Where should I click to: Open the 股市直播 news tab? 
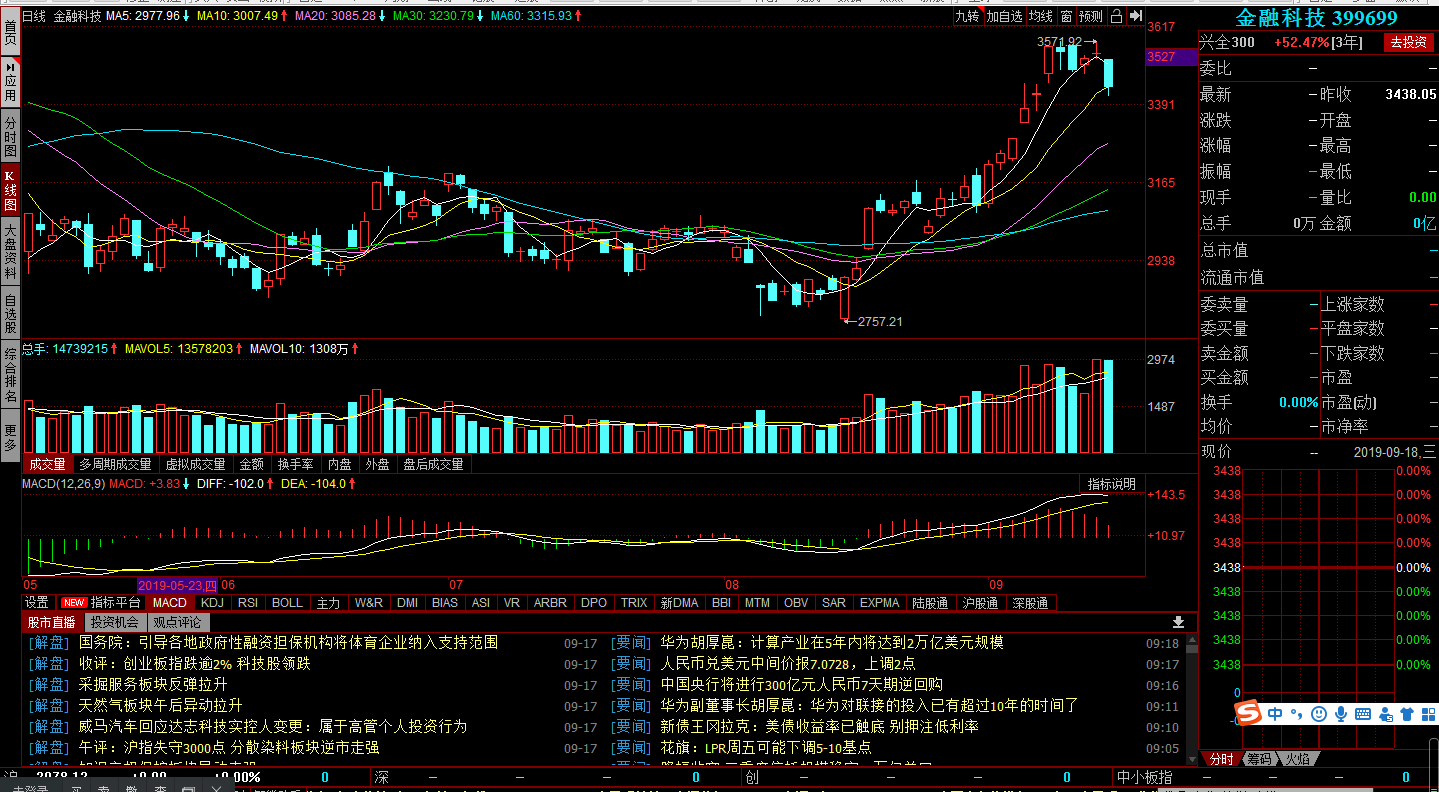(x=50, y=622)
